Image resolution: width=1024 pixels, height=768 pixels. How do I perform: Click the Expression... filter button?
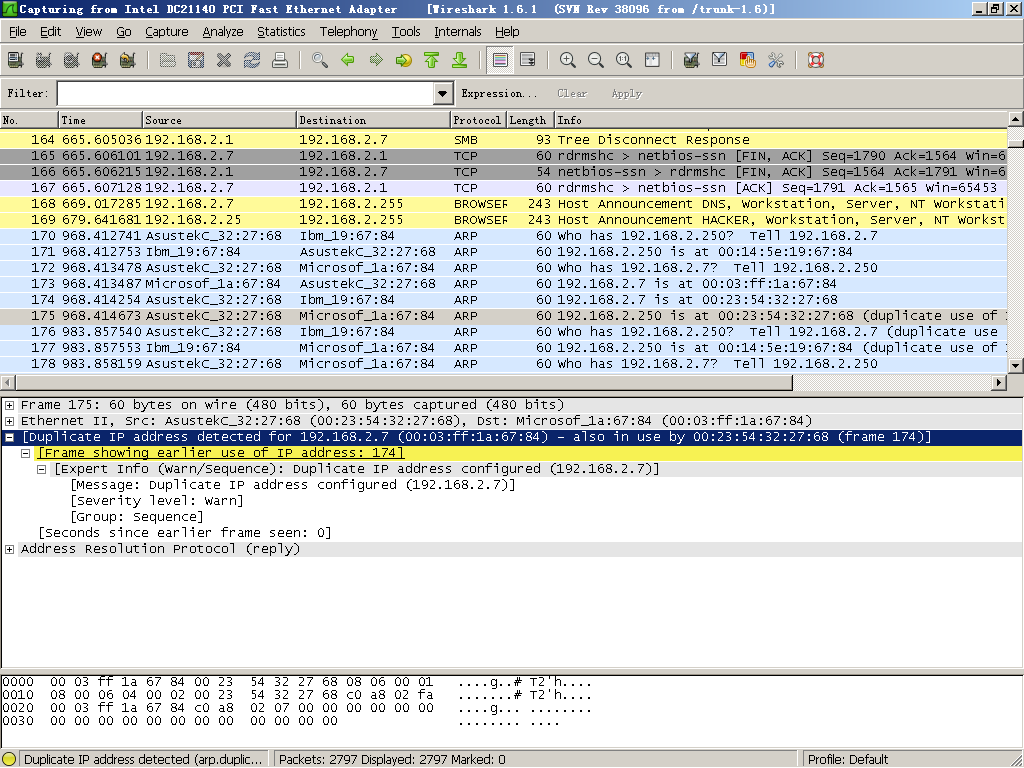pos(499,93)
